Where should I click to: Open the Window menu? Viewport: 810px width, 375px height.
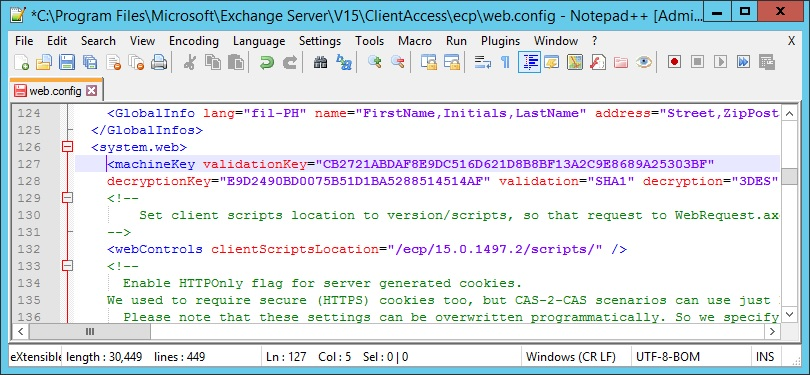pyautogui.click(x=556, y=41)
